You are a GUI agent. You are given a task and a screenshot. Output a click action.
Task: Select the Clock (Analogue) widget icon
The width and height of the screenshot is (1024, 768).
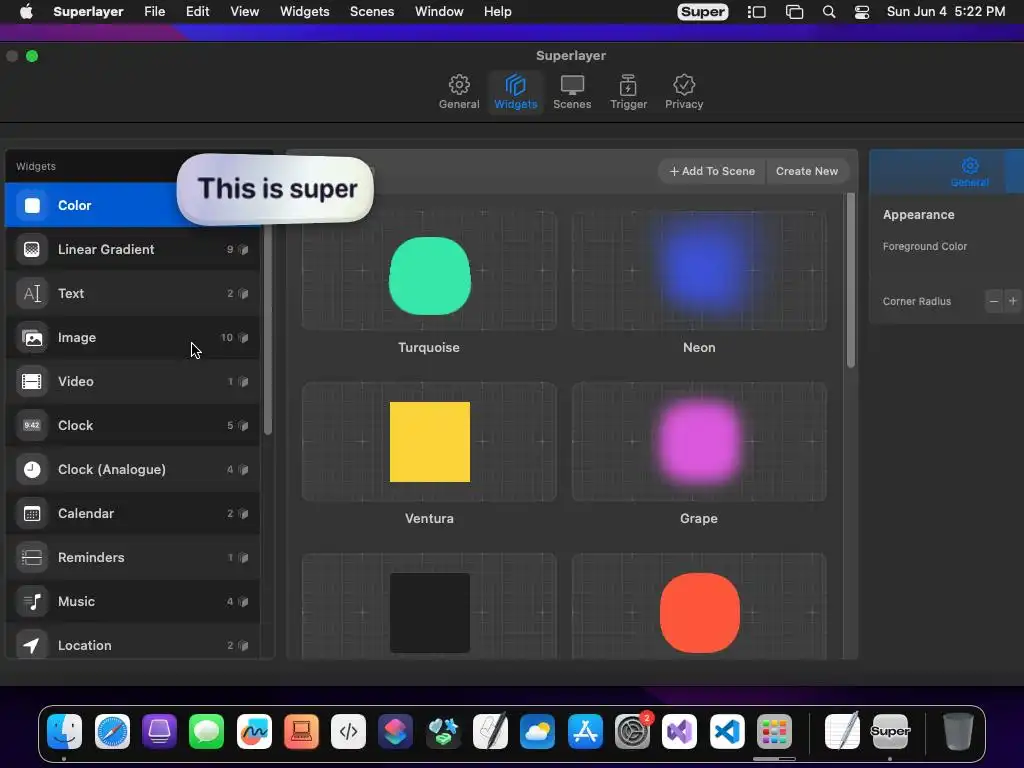pyautogui.click(x=32, y=470)
